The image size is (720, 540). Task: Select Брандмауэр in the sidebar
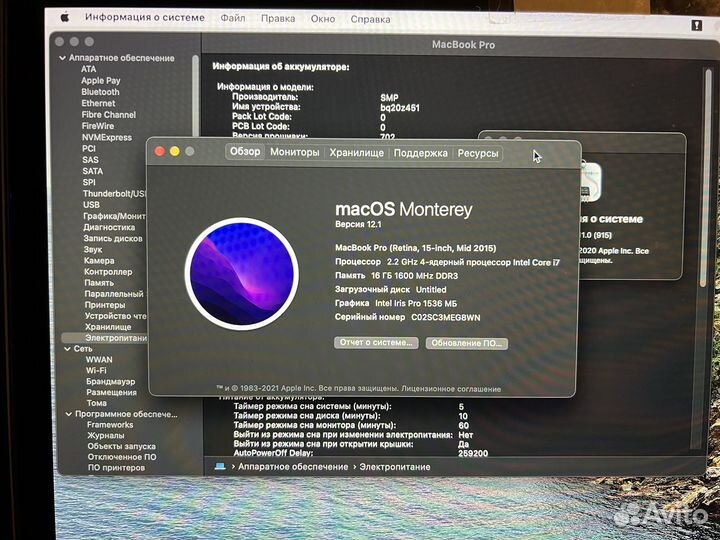pos(111,382)
